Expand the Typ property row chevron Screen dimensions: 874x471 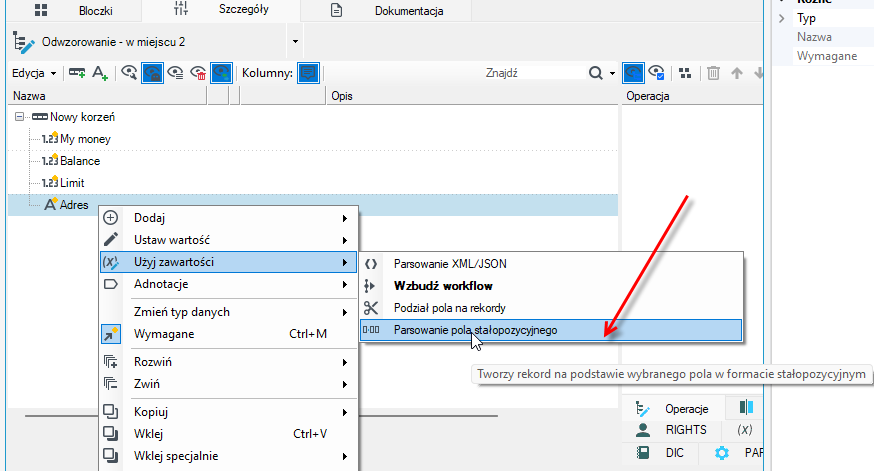click(781, 18)
